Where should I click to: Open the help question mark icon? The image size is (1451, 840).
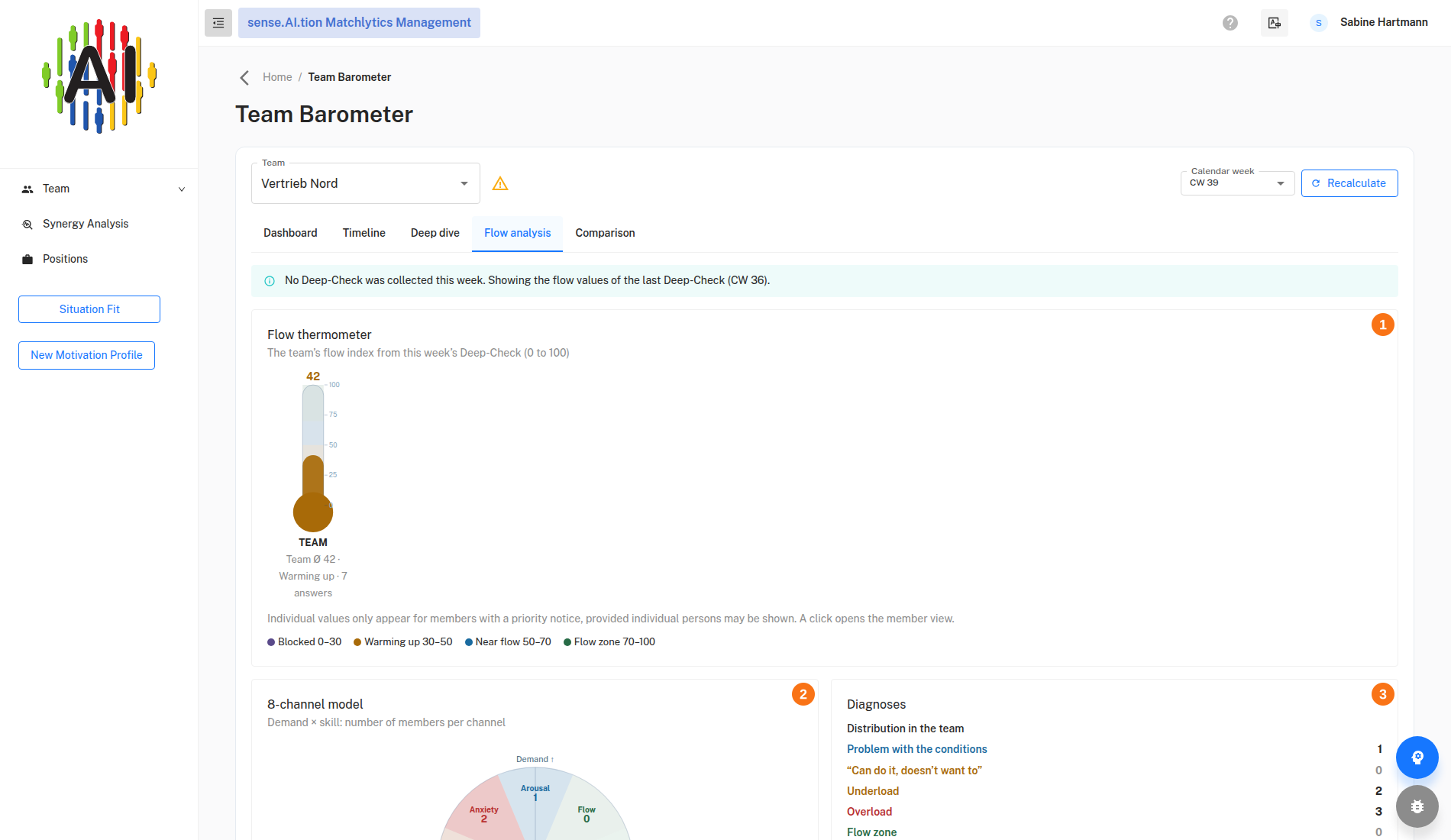click(1230, 23)
